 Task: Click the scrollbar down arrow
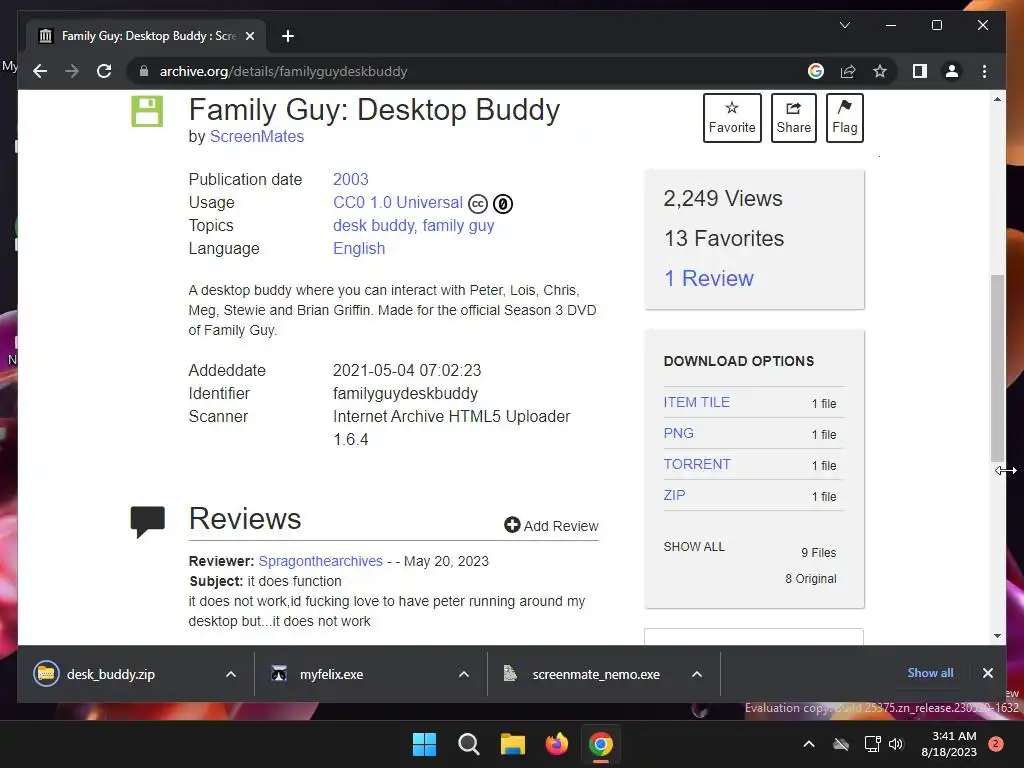[x=997, y=635]
